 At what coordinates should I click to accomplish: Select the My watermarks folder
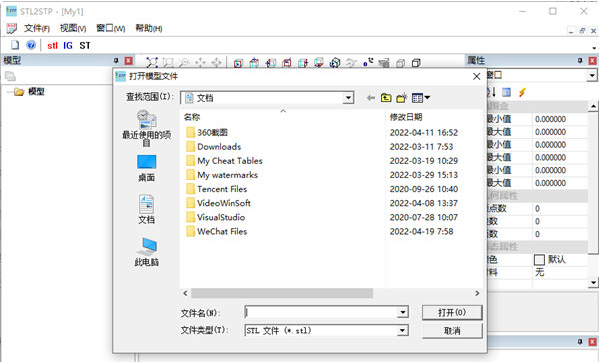point(222,175)
